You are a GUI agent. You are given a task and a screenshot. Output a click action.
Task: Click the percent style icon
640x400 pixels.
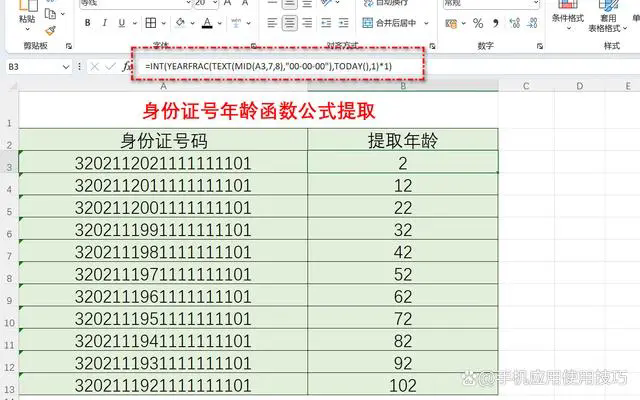[x=476, y=24]
